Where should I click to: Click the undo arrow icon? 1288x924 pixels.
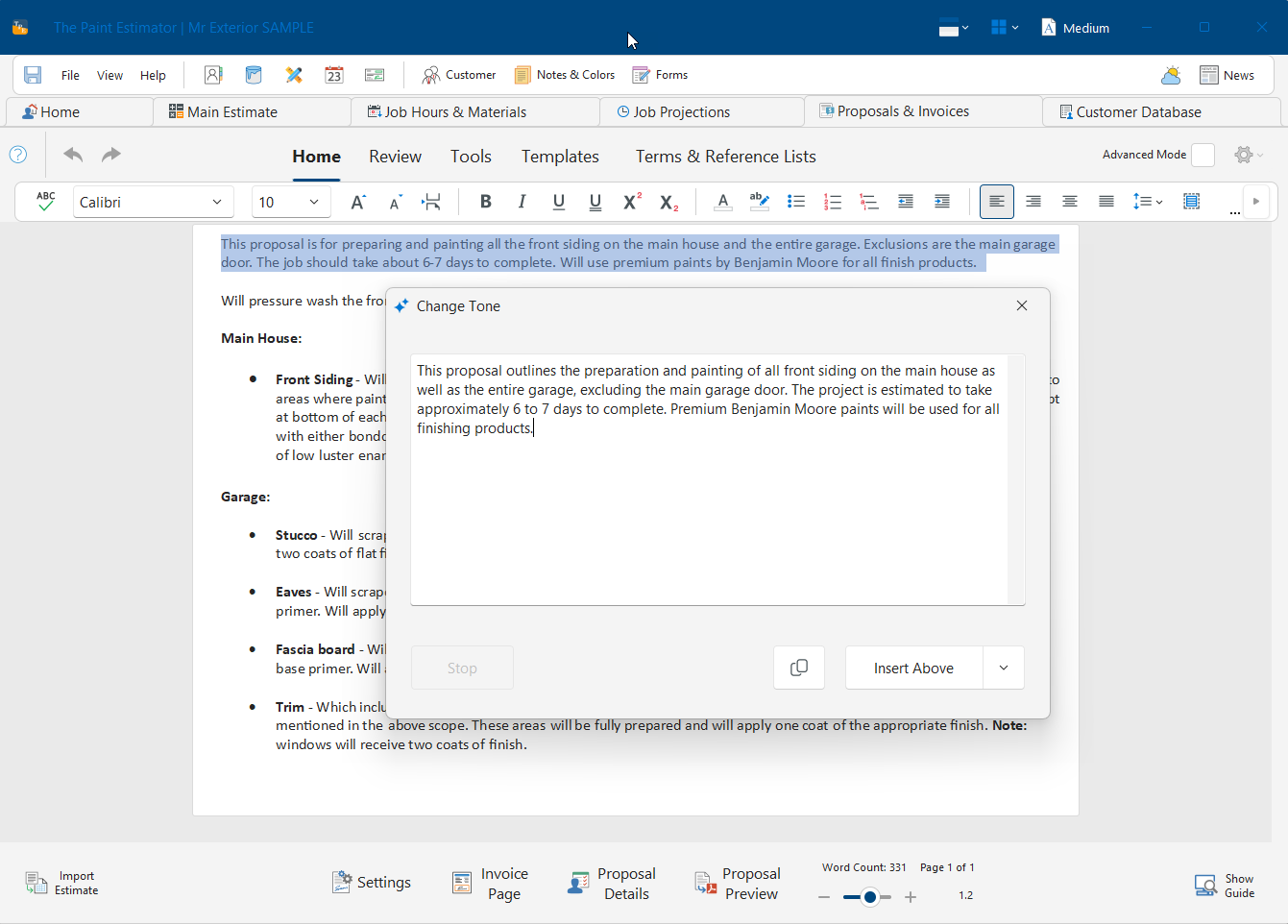(73, 155)
